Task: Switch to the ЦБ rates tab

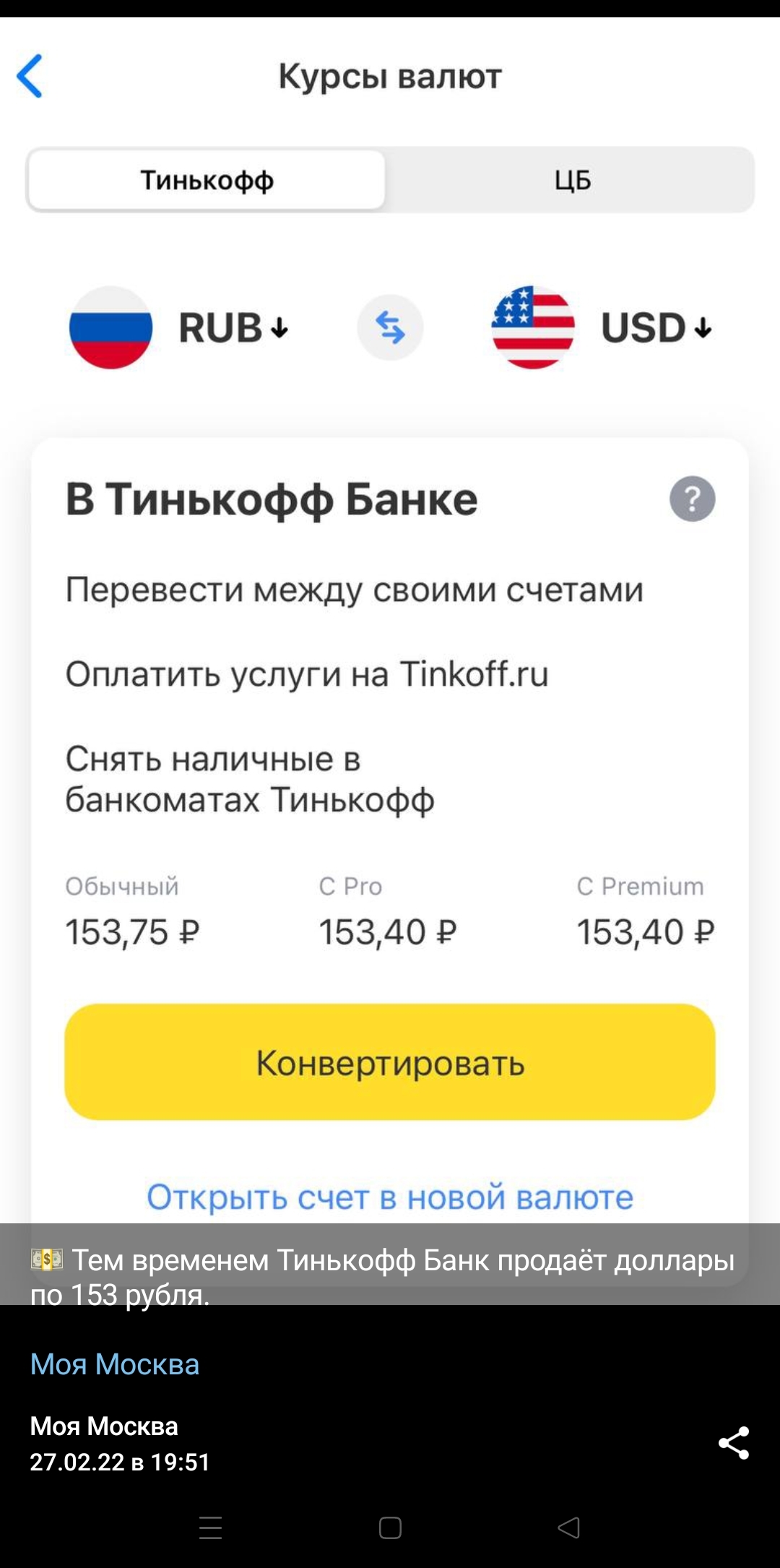Action: (x=572, y=180)
